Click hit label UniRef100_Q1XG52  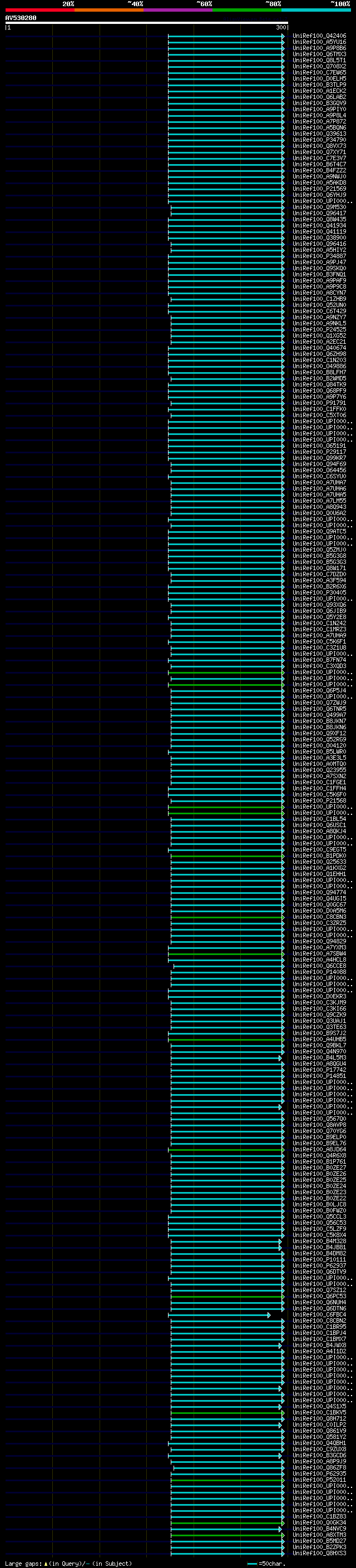319,335
